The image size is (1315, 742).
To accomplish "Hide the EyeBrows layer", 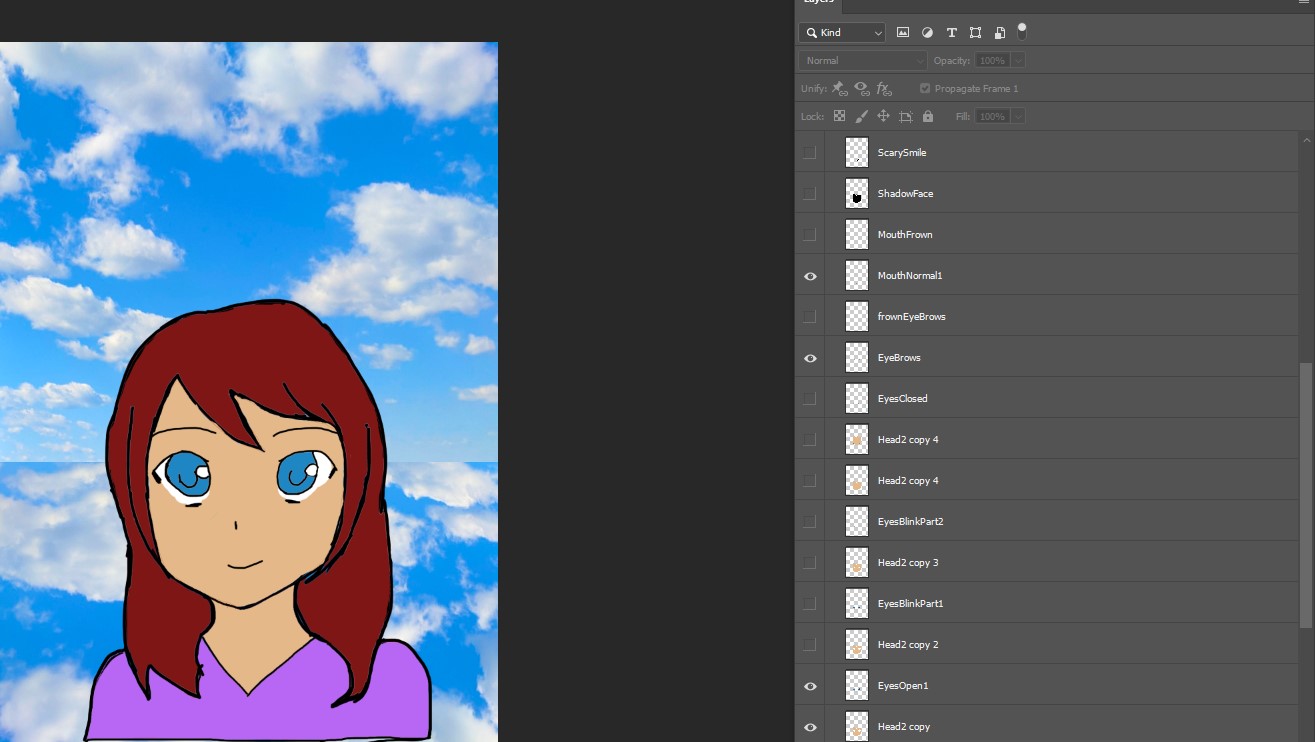I will pos(810,358).
